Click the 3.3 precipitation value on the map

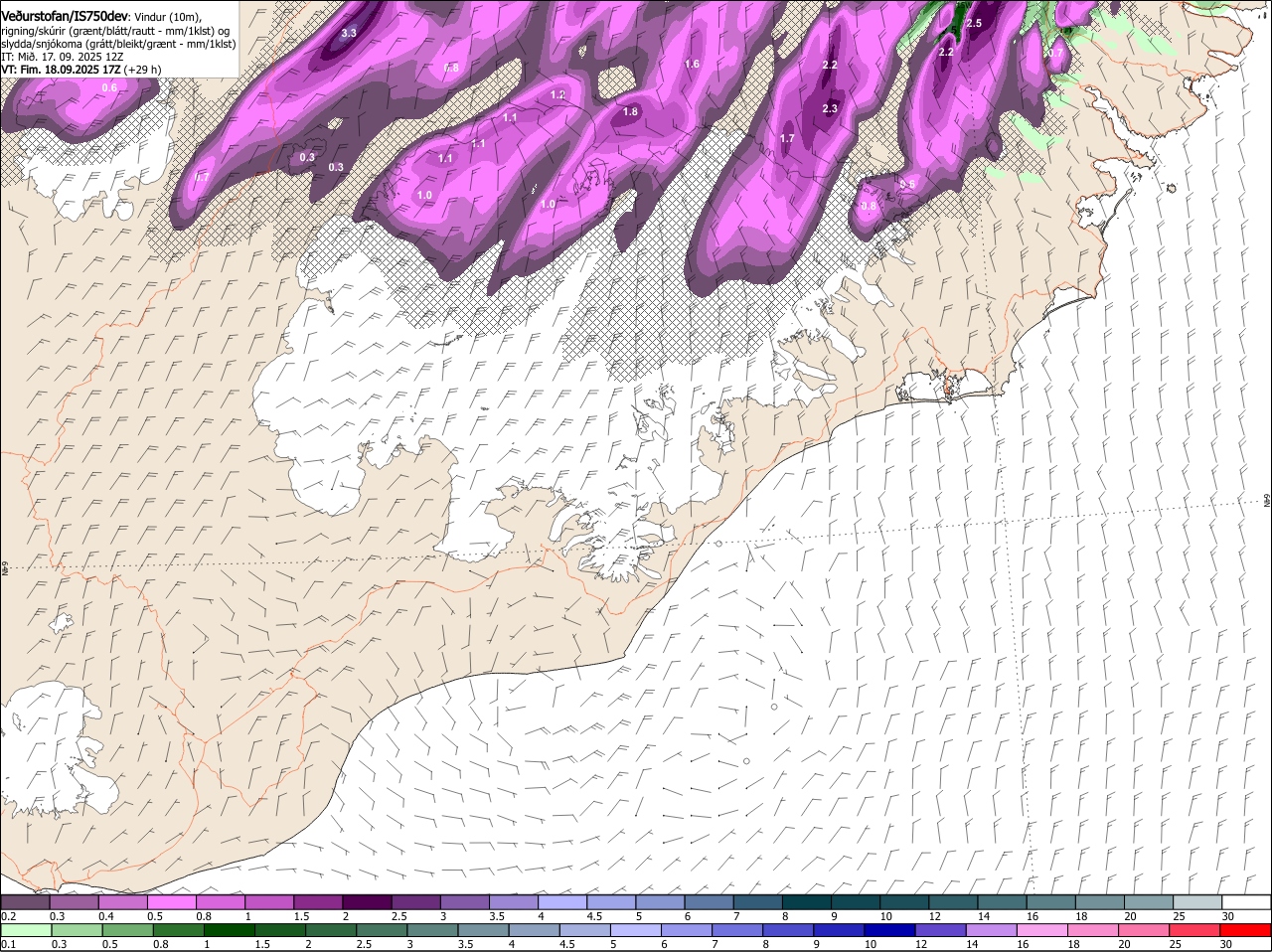[x=349, y=33]
